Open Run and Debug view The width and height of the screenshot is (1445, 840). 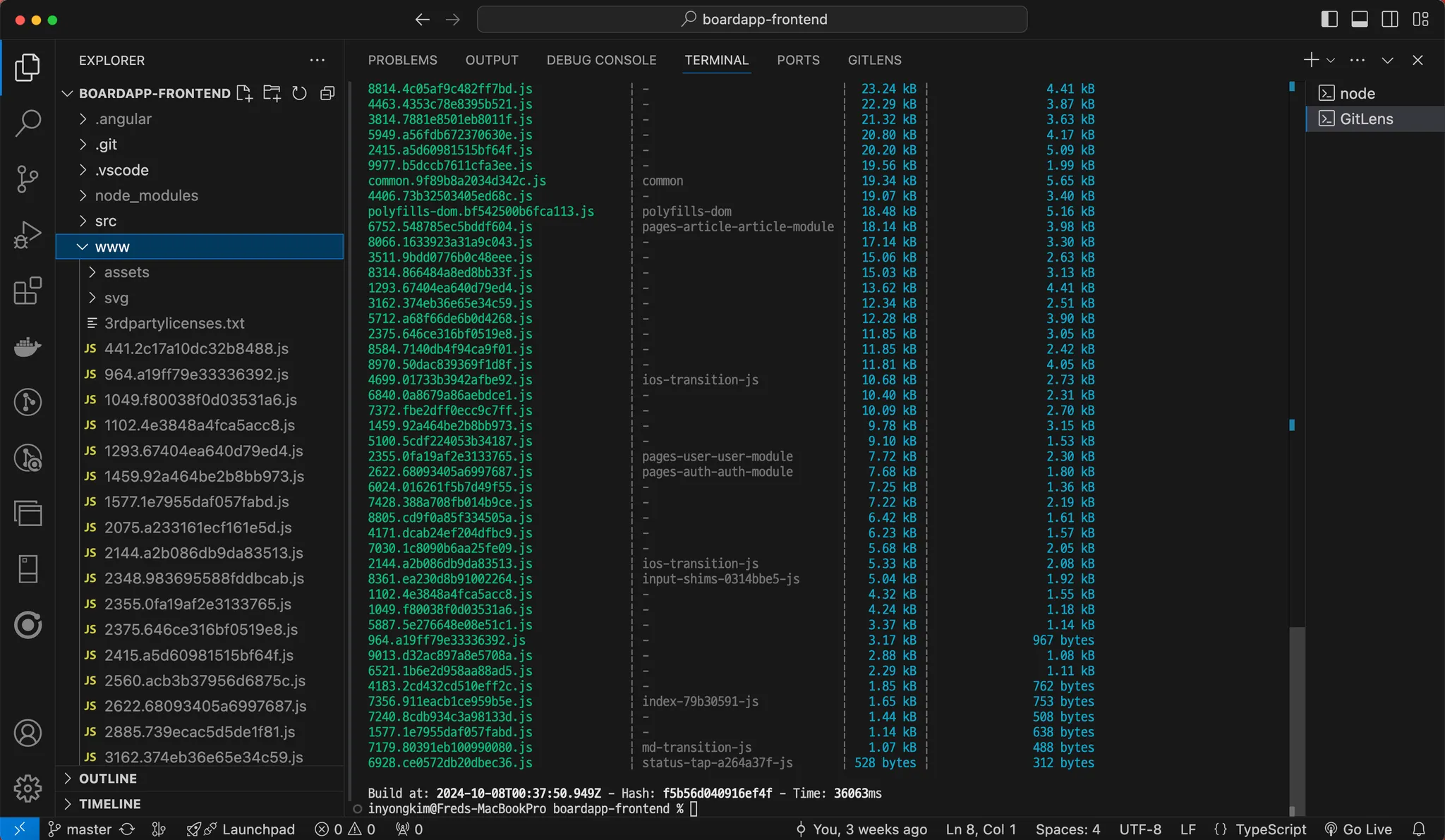coord(28,235)
